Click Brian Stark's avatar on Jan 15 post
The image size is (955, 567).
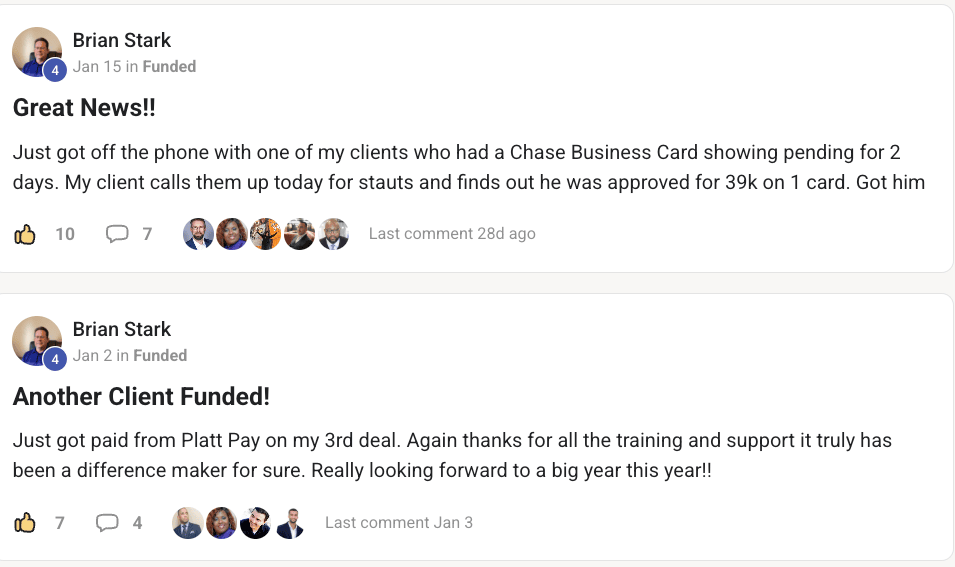(37, 52)
